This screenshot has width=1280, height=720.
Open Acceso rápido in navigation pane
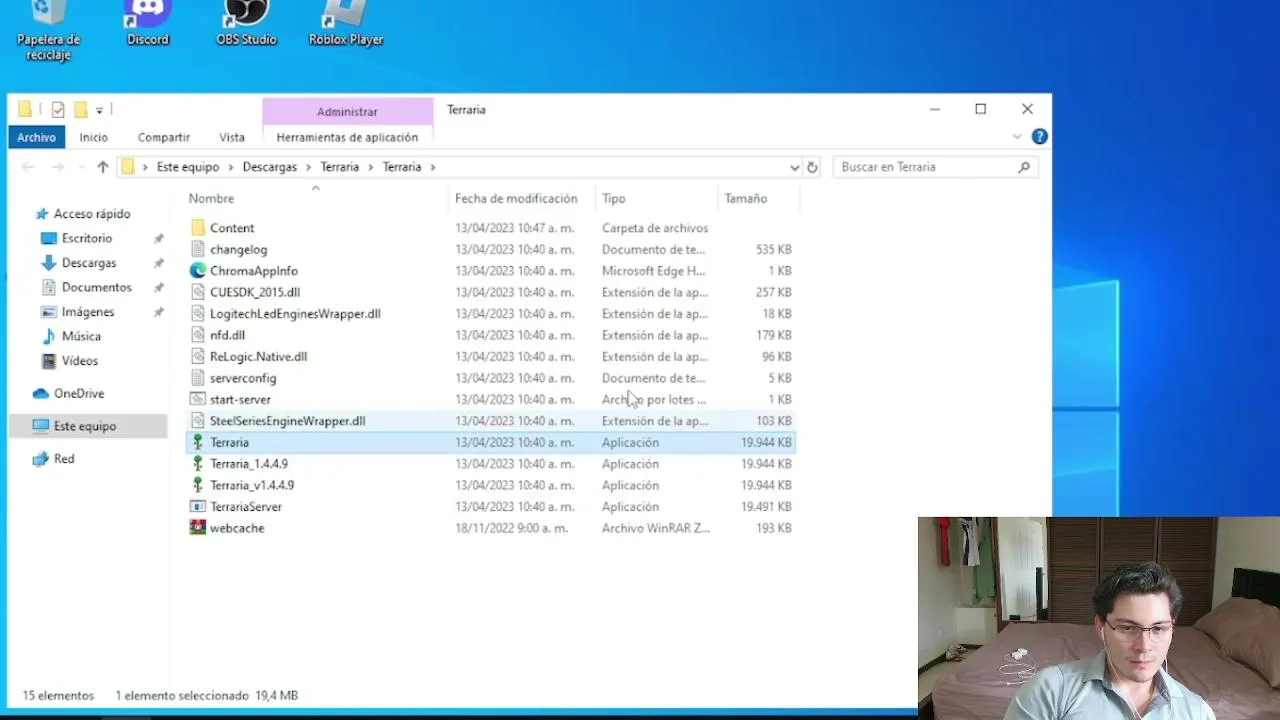click(x=92, y=214)
